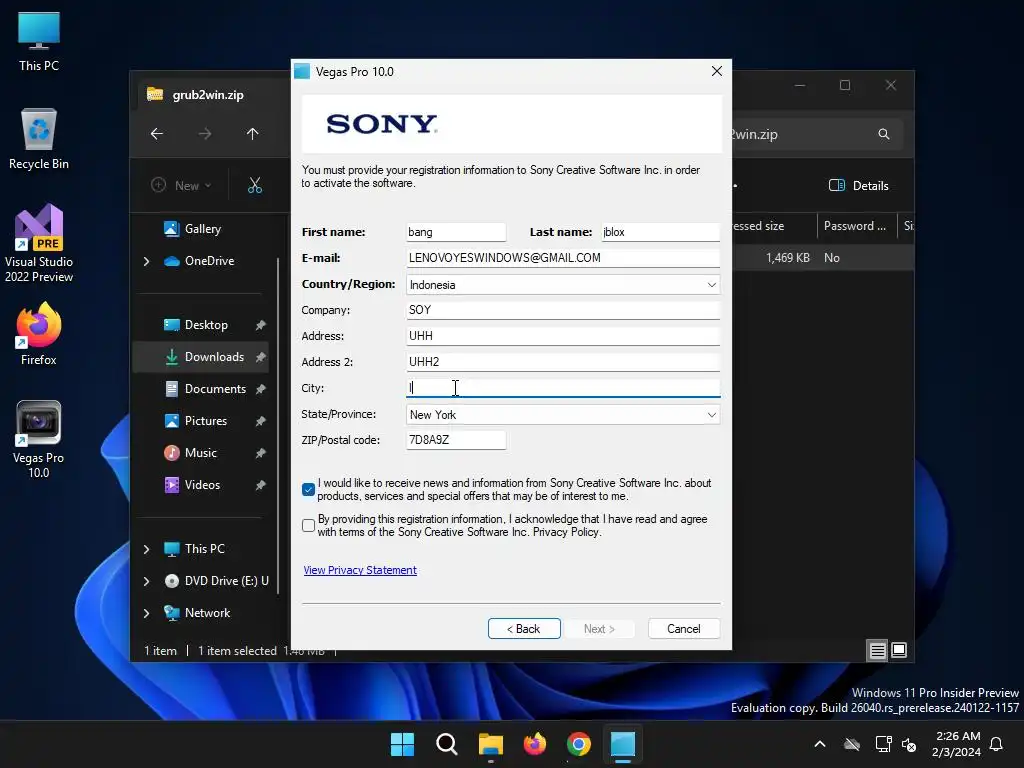Click the E-mail input field
The width and height of the screenshot is (1024, 768).
click(x=563, y=258)
